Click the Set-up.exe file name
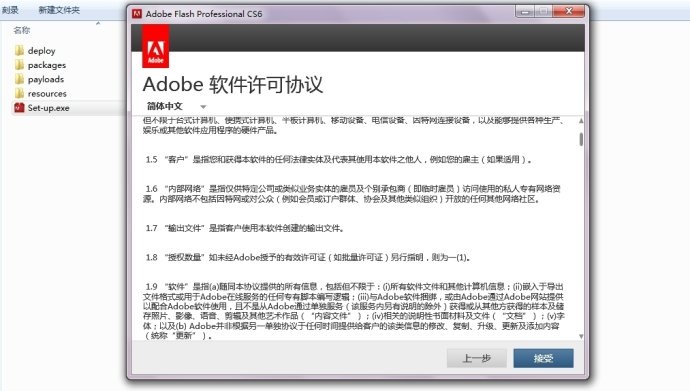This screenshot has width=690, height=391. click(x=48, y=108)
